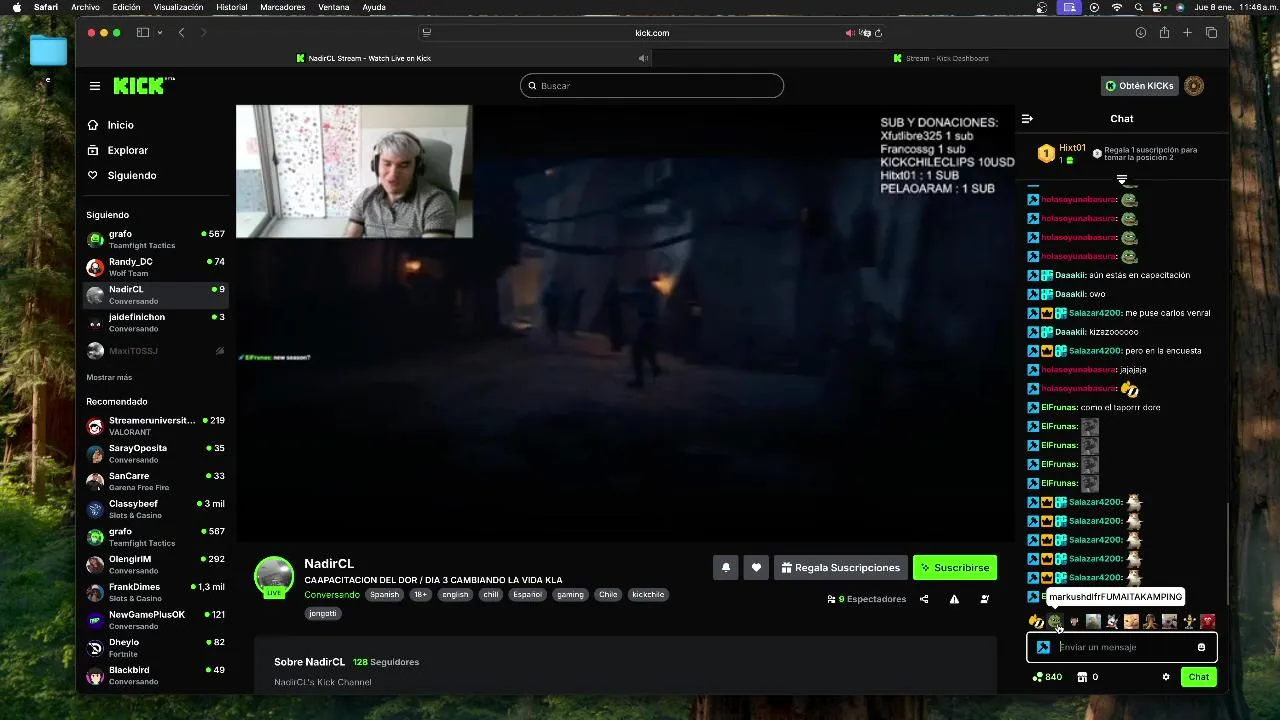1280x720 pixels.
Task: Show Safari tab overview
Action: 1211,33
